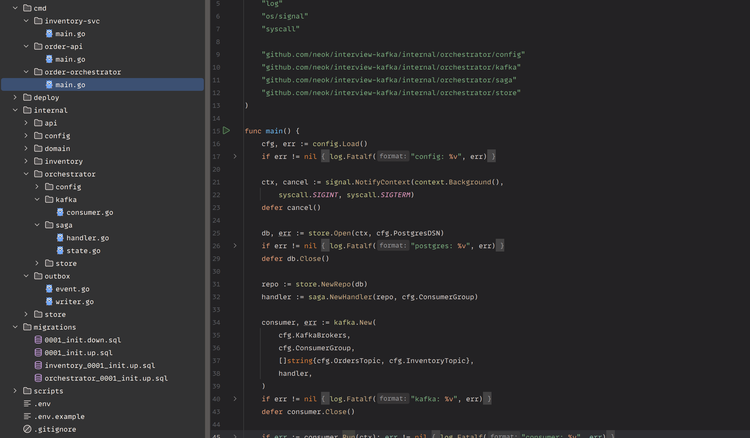Collapse the order-api folder chevron
Screen dimensions: 750x438
26,46
